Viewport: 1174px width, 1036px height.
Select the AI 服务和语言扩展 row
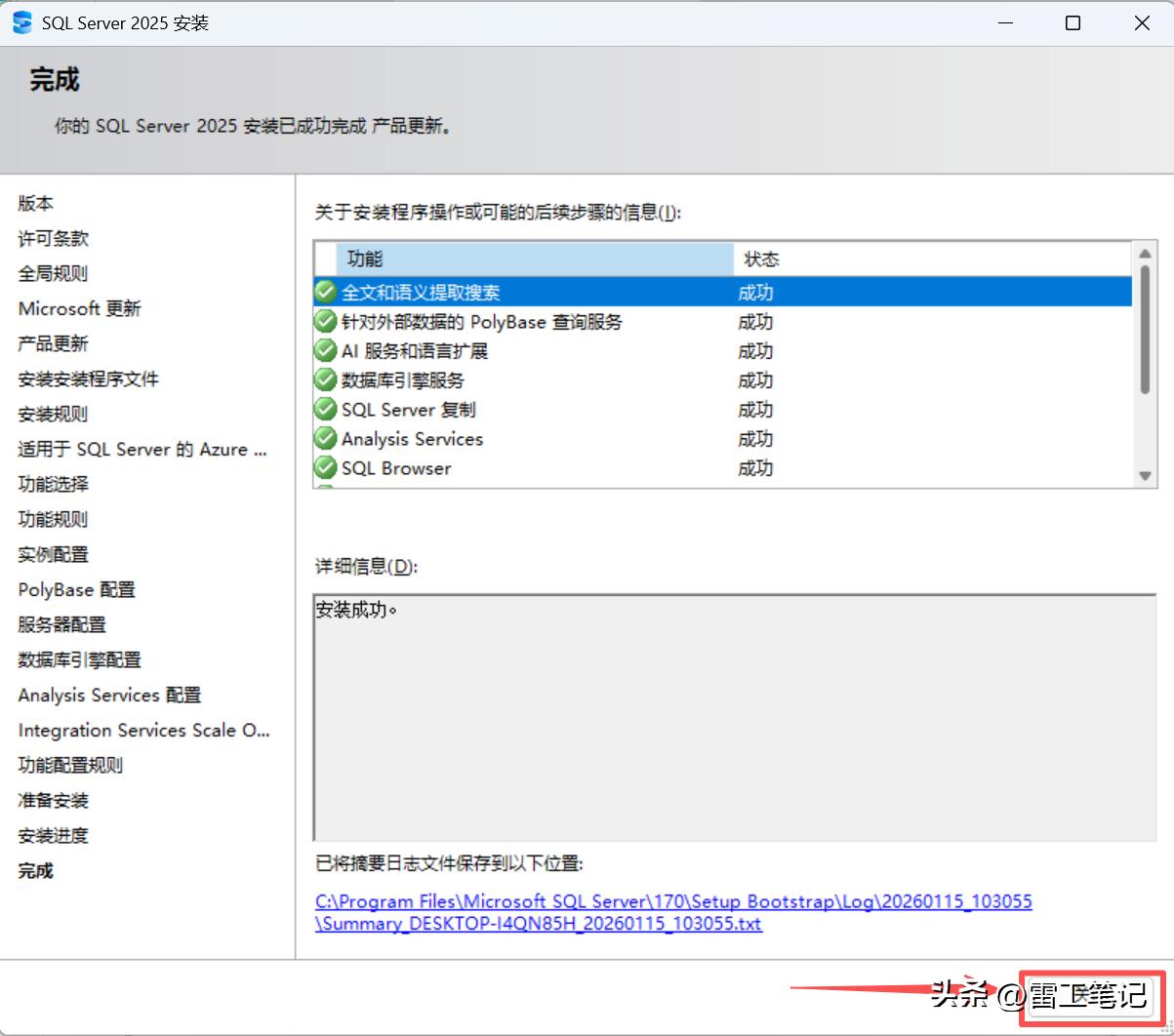[x=723, y=350]
